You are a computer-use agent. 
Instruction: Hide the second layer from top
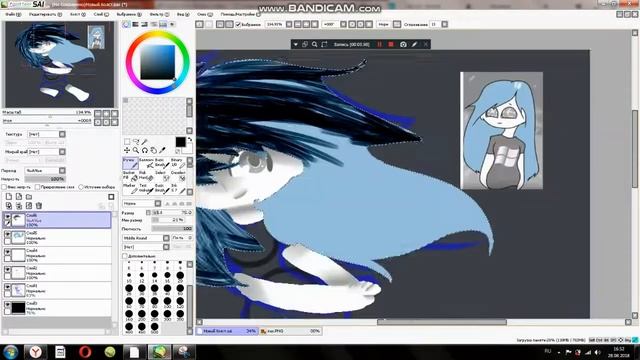click(x=7, y=234)
